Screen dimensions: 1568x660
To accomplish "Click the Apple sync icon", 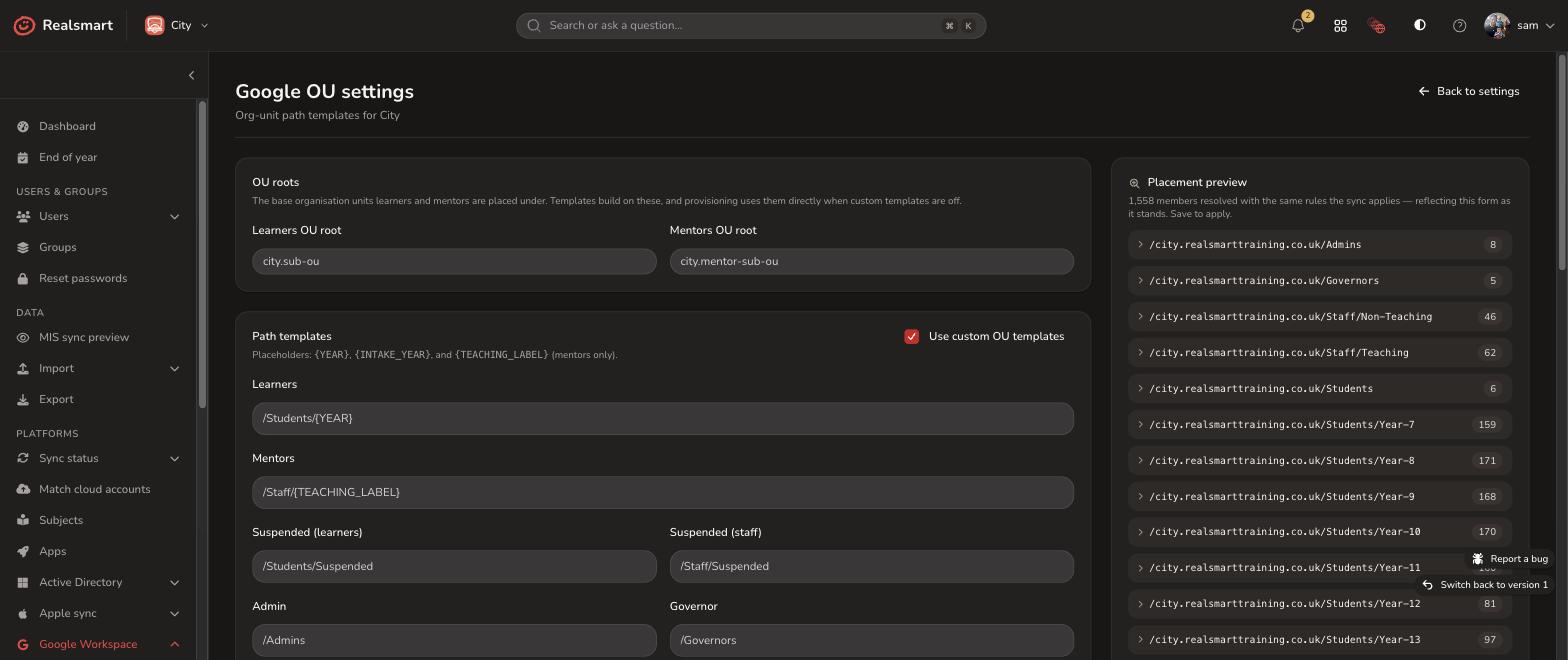I will pyautogui.click(x=23, y=613).
